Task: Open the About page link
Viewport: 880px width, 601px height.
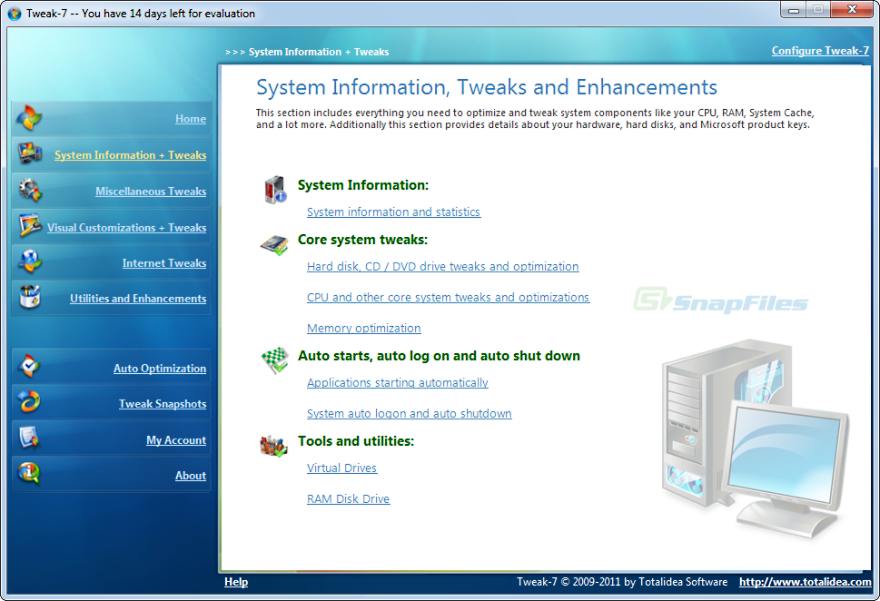Action: pyautogui.click(x=190, y=476)
